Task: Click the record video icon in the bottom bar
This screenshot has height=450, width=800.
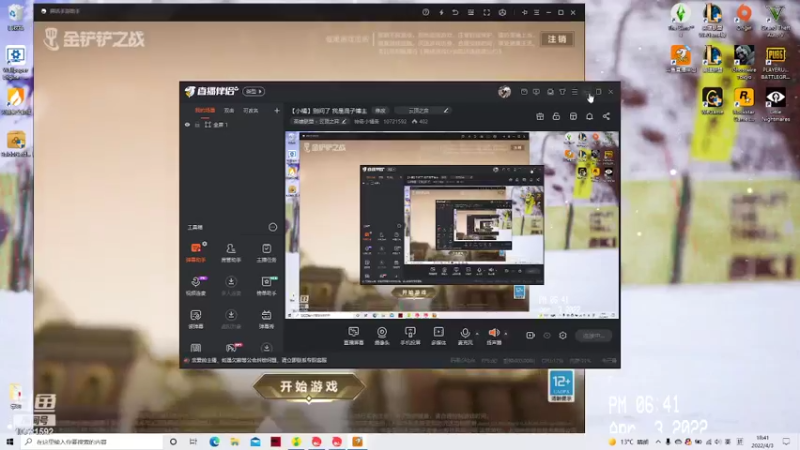Action: pos(530,335)
